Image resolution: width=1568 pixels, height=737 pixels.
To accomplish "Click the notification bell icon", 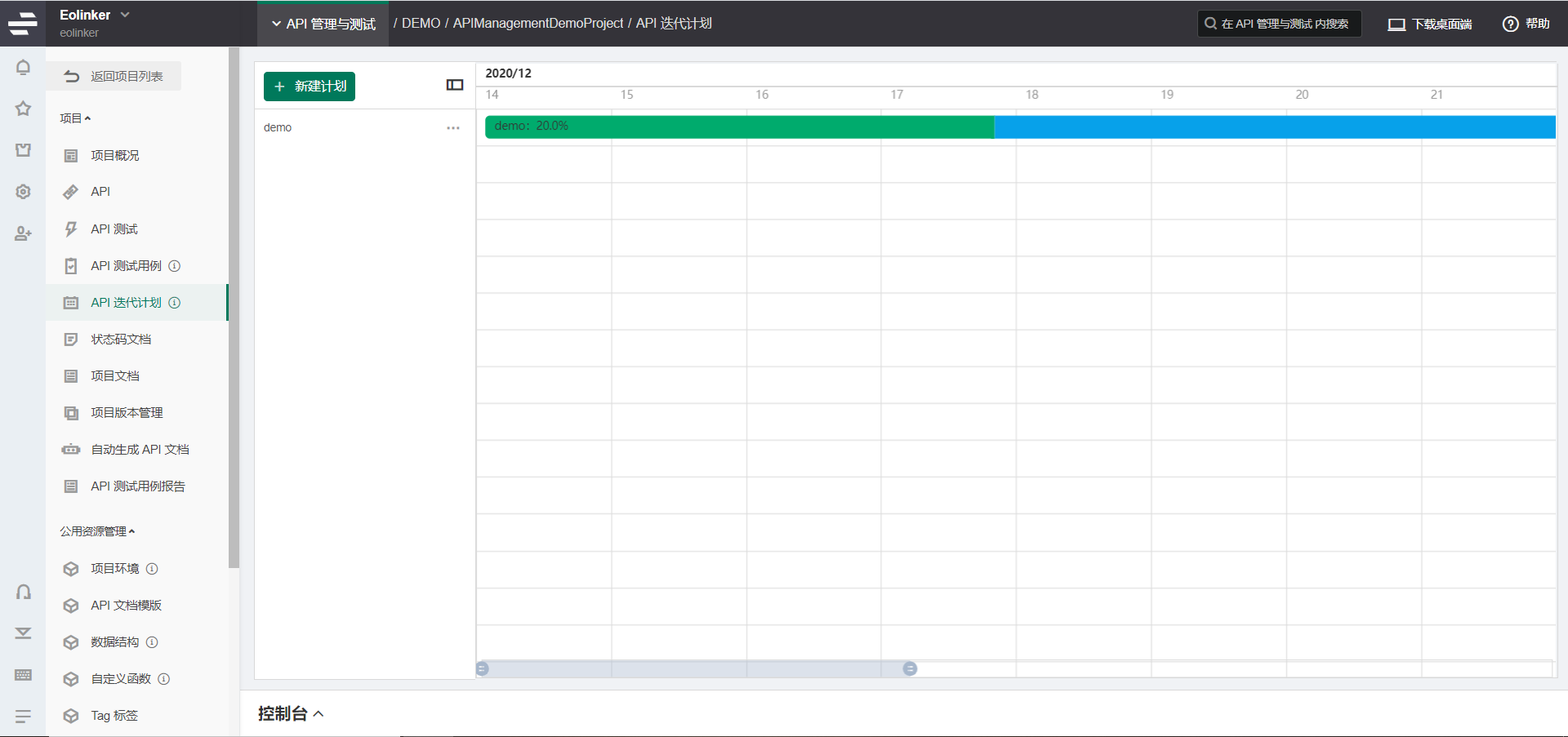I will [x=23, y=68].
